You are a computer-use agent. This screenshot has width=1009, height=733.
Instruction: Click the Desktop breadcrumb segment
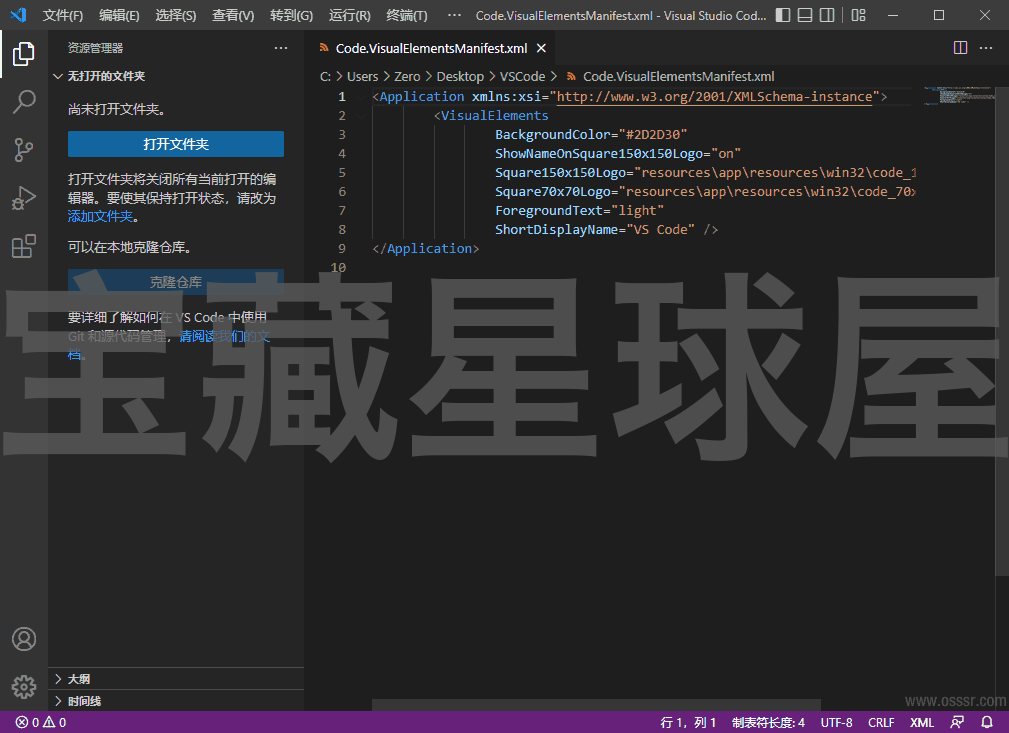pos(460,77)
